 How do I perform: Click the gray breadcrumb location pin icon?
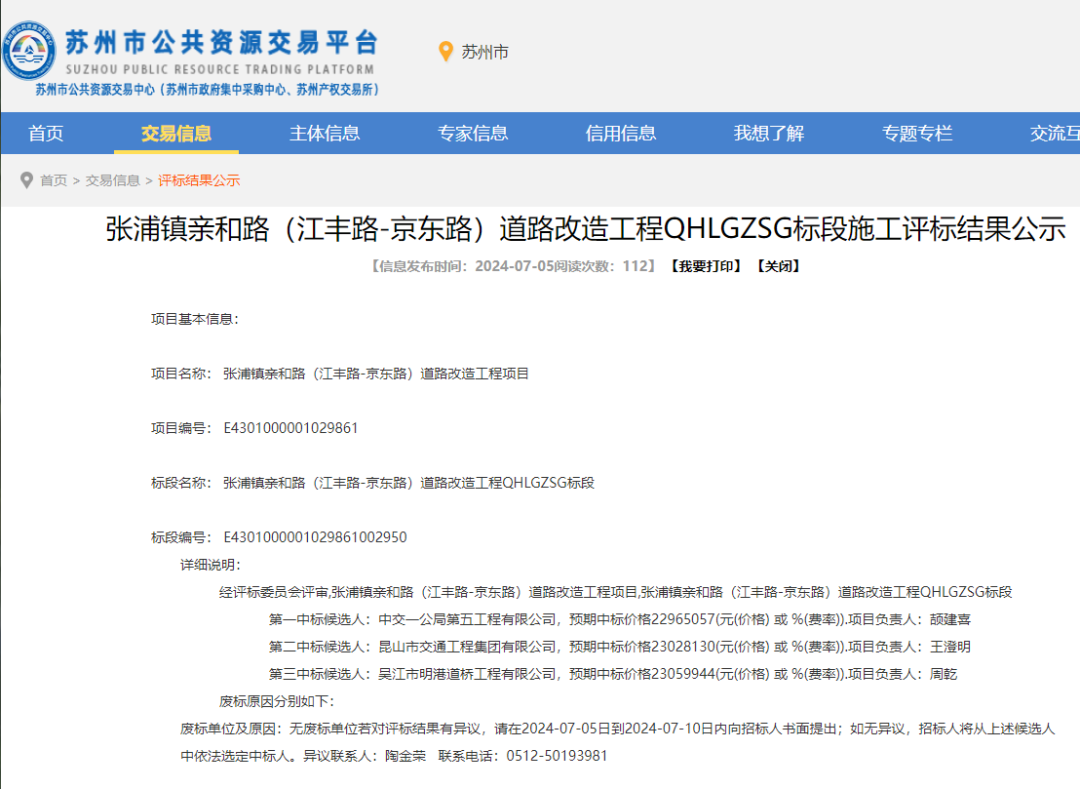27,180
